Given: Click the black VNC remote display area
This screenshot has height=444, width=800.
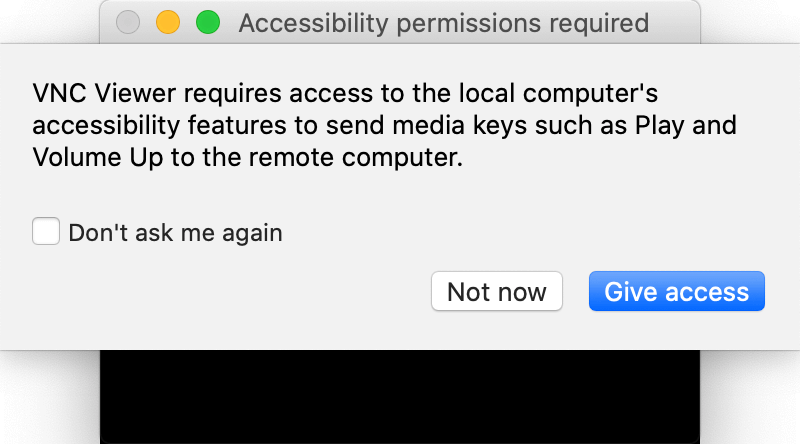Looking at the screenshot, I should [400, 397].
